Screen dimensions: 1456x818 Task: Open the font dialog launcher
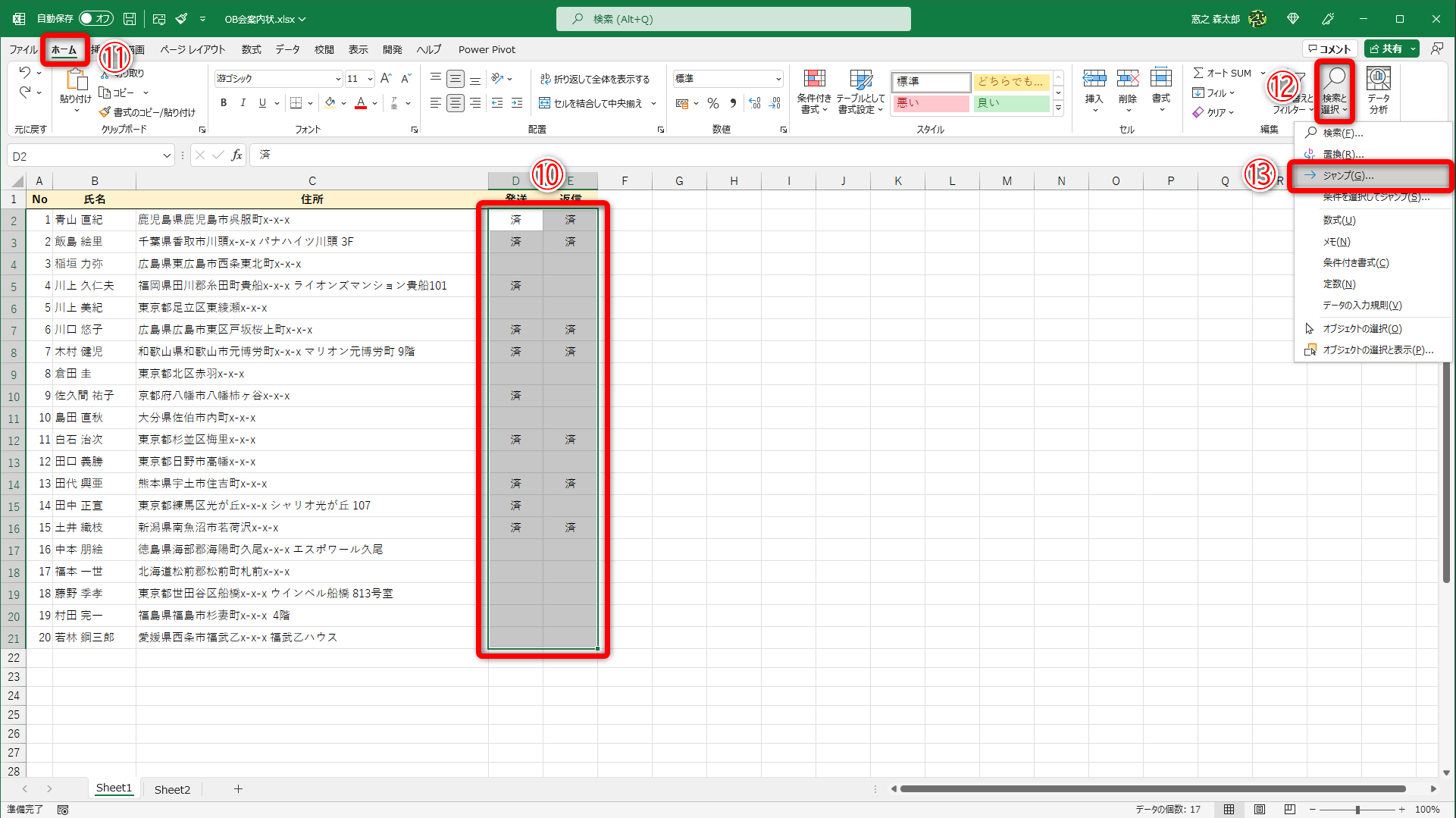coord(415,130)
